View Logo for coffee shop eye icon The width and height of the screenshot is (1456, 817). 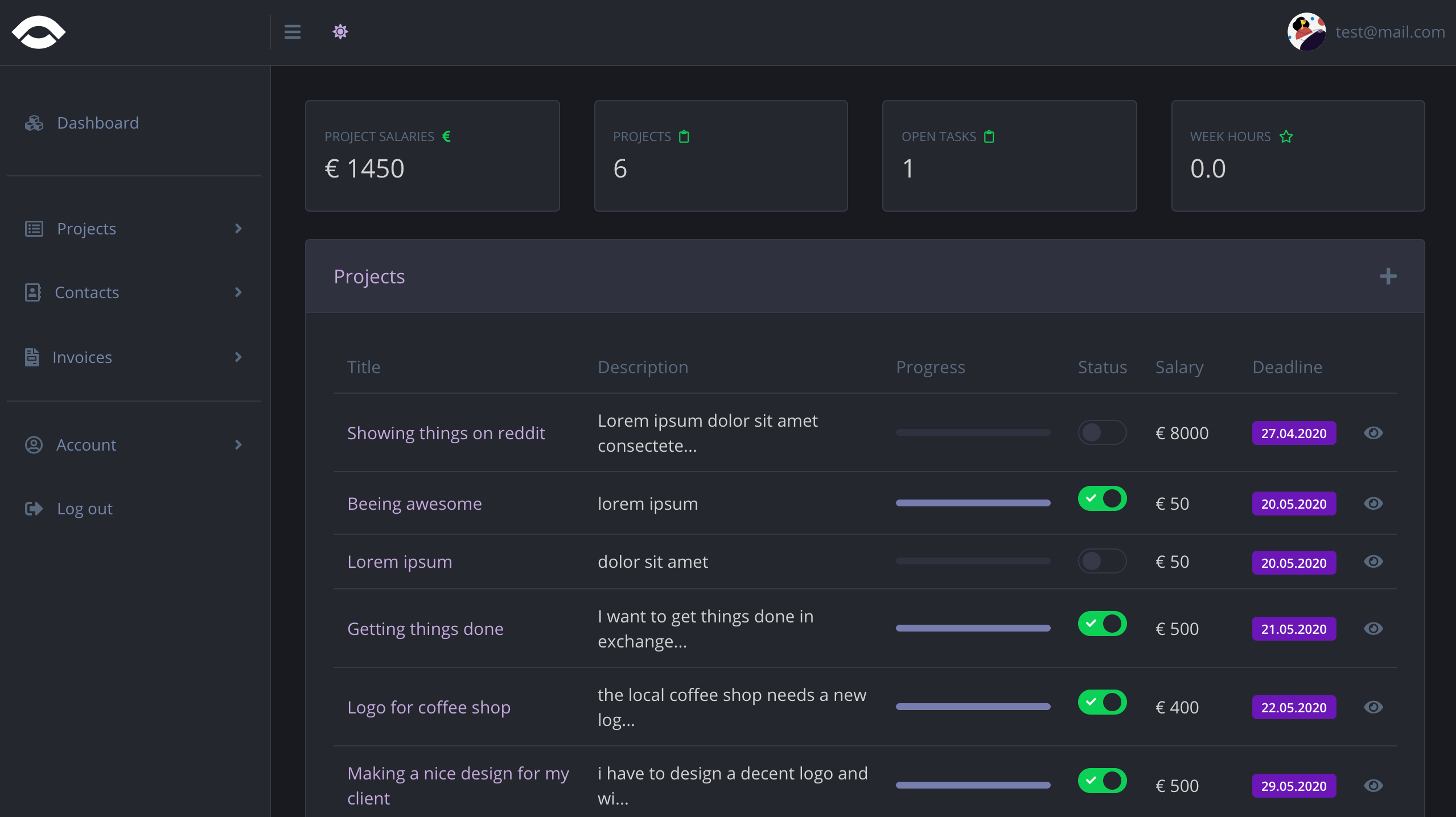[x=1373, y=707]
